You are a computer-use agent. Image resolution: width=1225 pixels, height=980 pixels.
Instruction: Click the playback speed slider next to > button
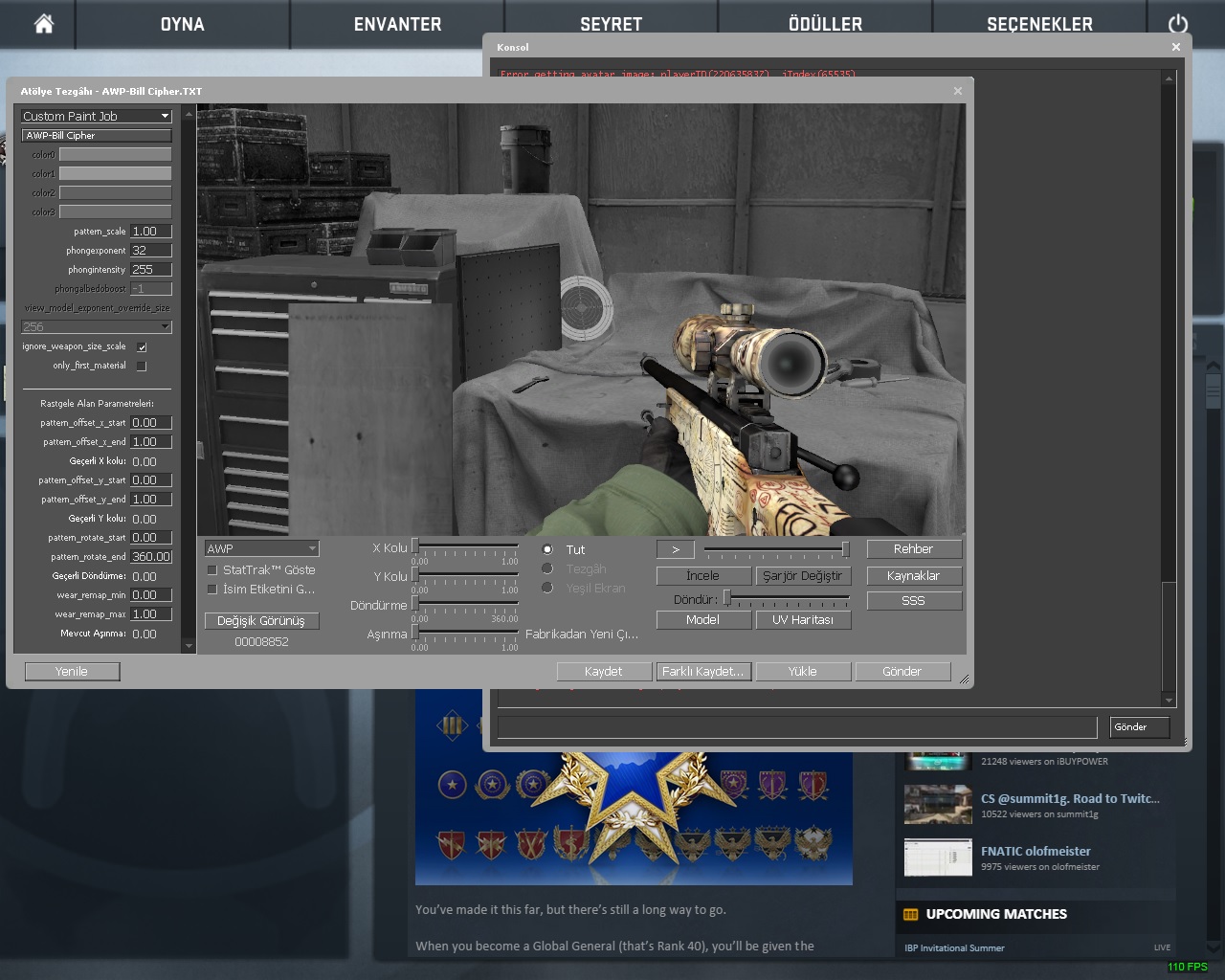[777, 549]
